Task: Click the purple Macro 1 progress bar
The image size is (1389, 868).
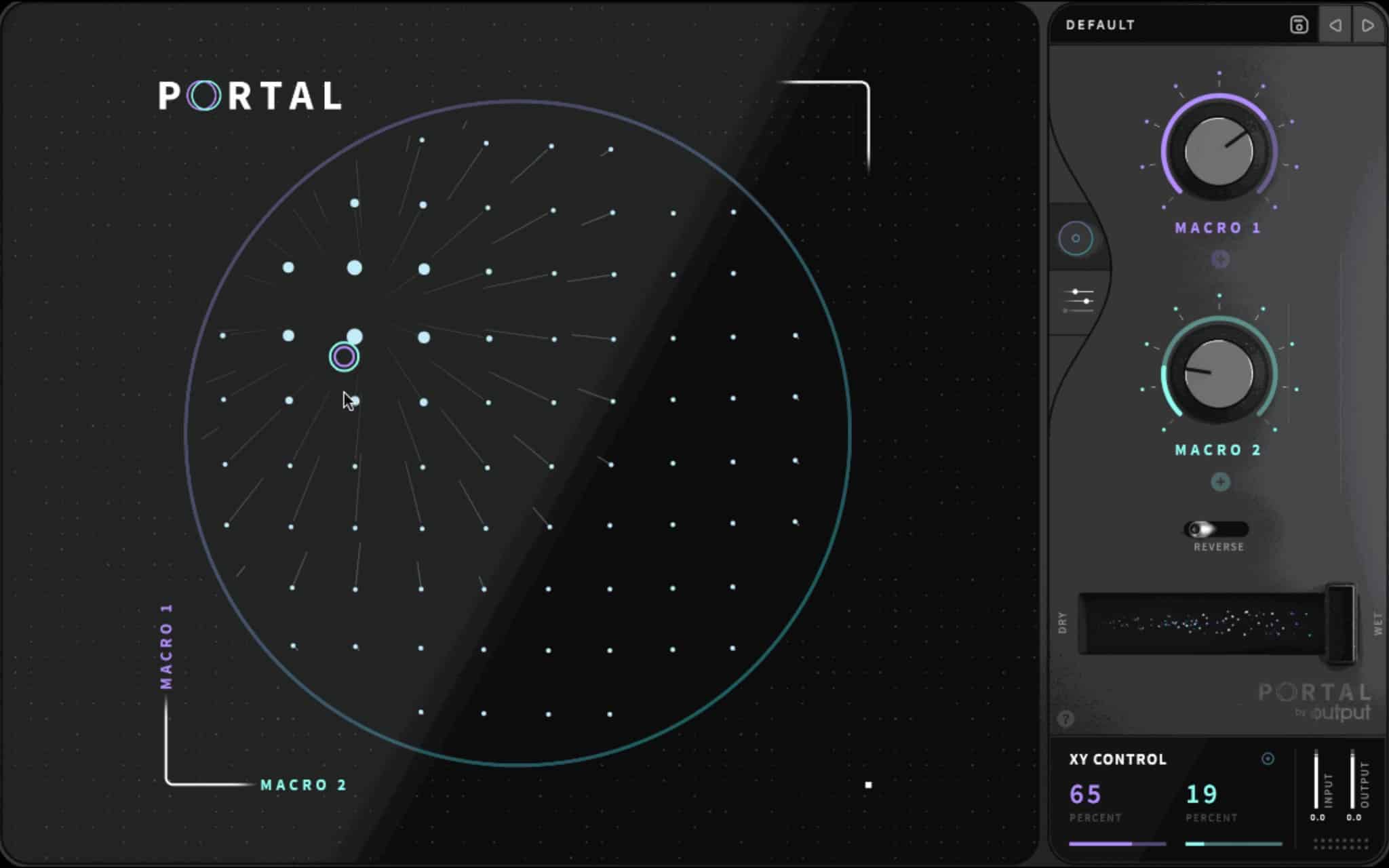Action: (x=1117, y=844)
